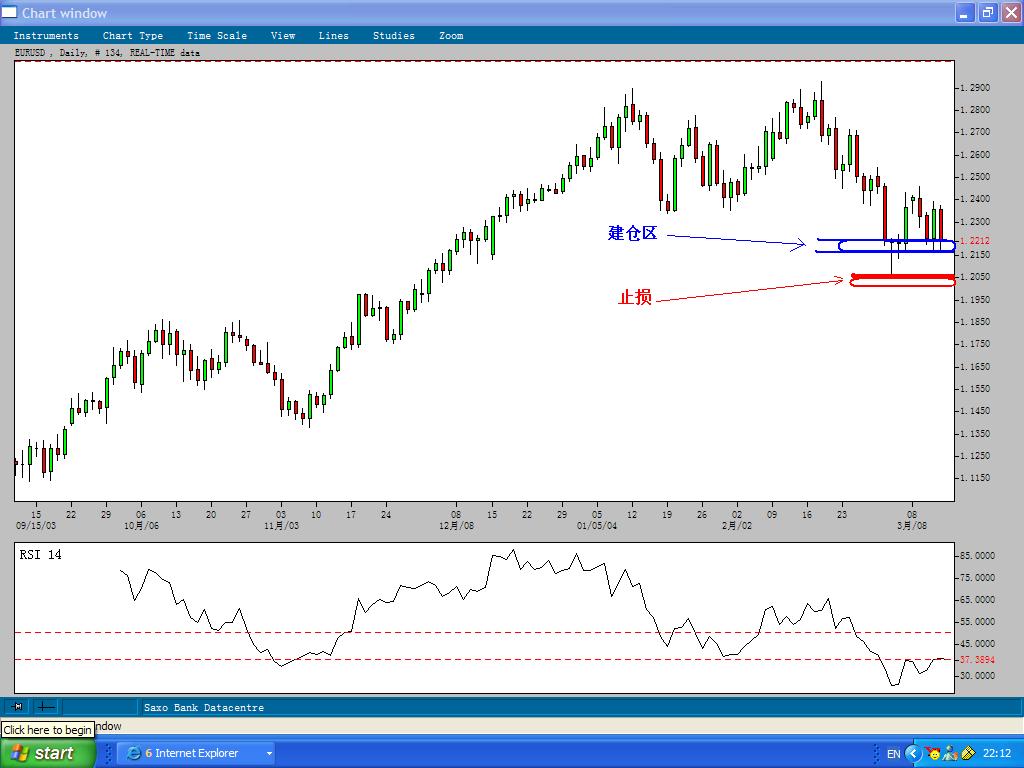Click the Saxo Bank Datacentre status text
This screenshot has width=1024, height=768.
[204, 707]
